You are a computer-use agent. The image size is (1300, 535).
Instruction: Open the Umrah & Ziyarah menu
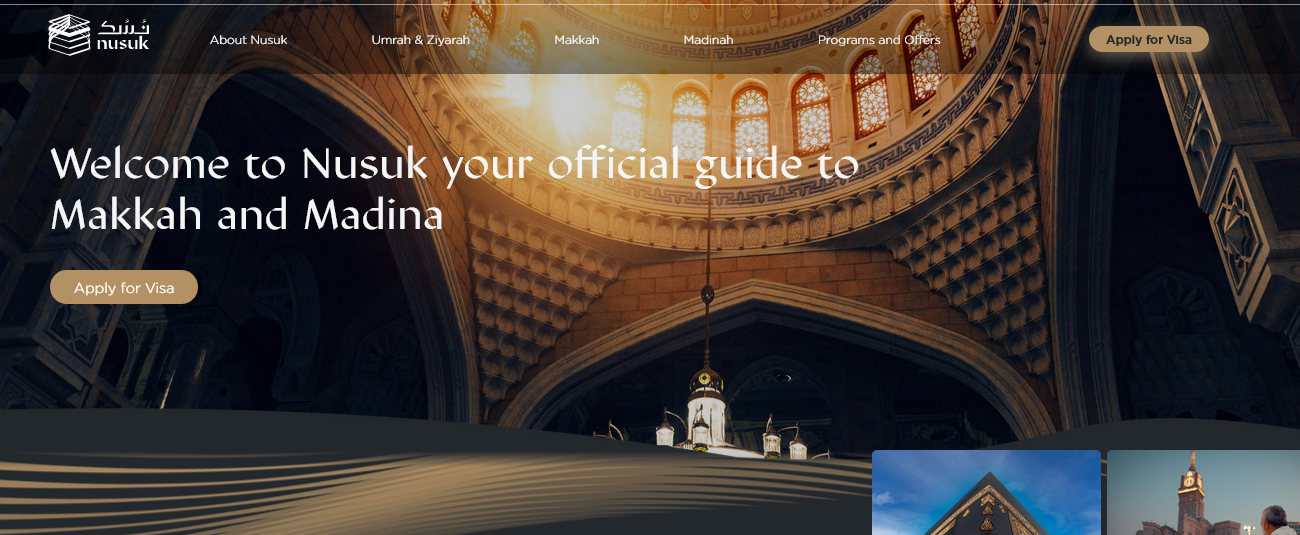[420, 40]
